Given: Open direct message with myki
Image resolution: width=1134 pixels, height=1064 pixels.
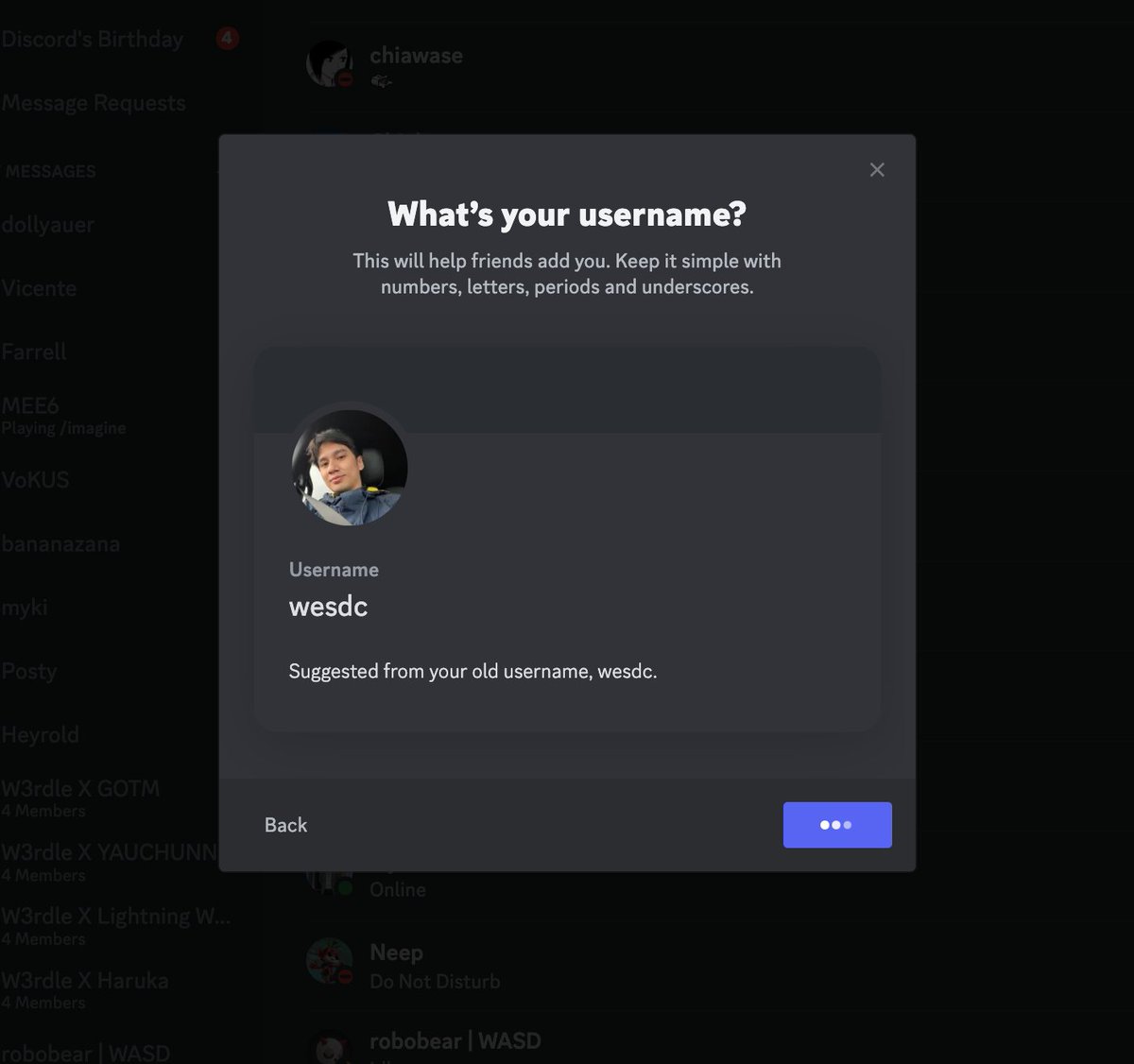Looking at the screenshot, I should pos(25,608).
